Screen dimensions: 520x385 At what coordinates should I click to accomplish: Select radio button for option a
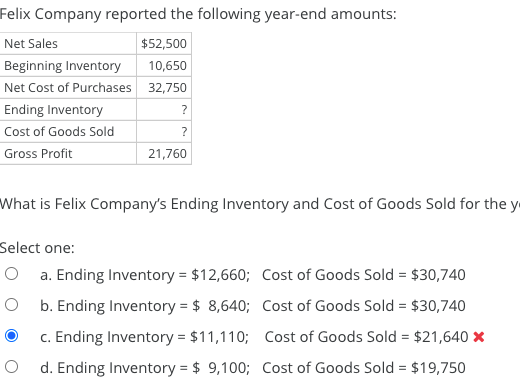(x=12, y=274)
